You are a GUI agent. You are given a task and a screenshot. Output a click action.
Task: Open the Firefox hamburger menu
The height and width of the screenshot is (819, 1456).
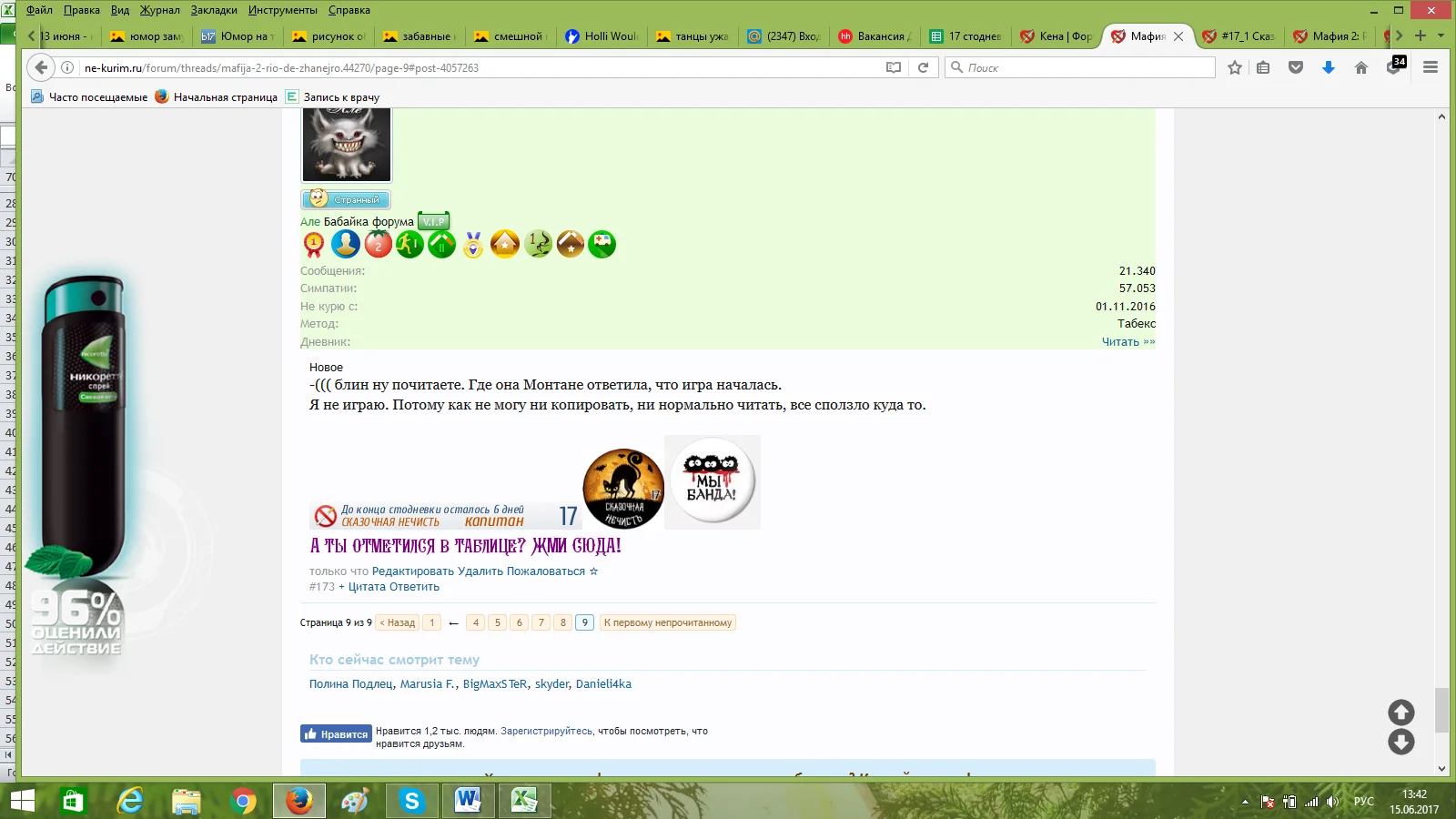click(1431, 67)
